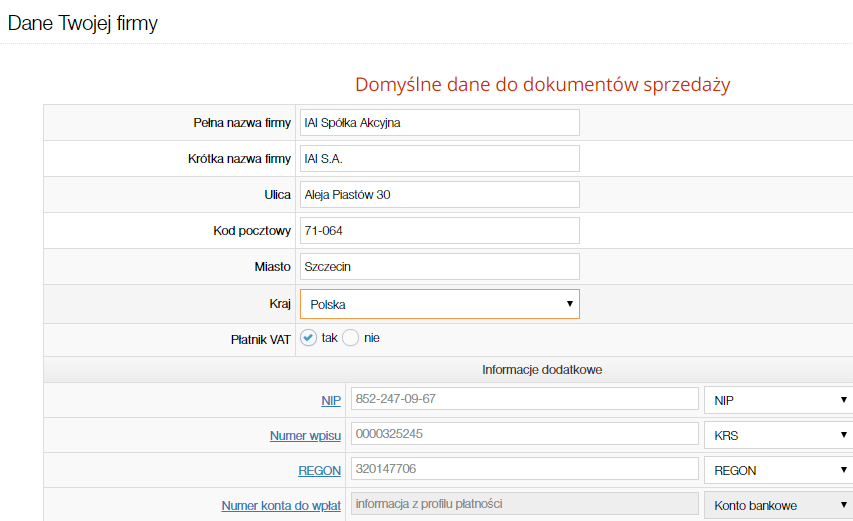
Task: Select the 'Płatnik VAT' label
Action: point(261,340)
